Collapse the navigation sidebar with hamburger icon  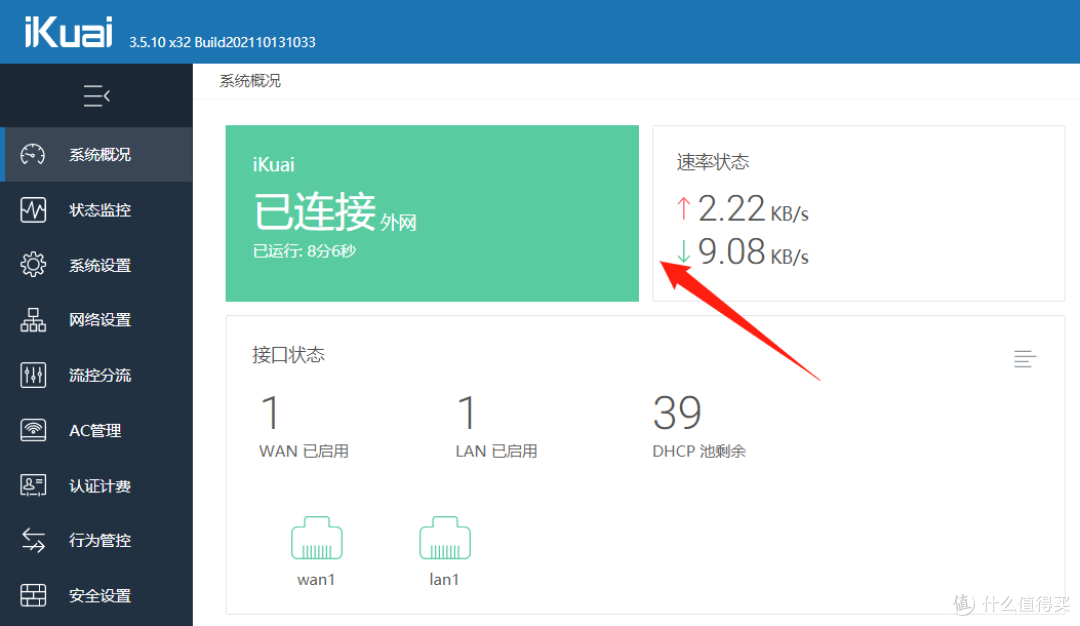click(96, 95)
